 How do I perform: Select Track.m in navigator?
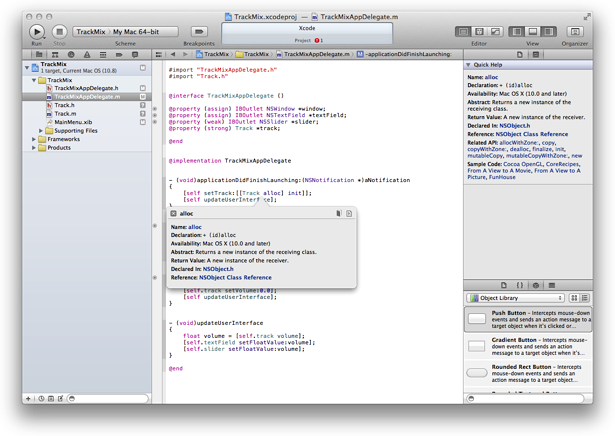click(x=86, y=114)
